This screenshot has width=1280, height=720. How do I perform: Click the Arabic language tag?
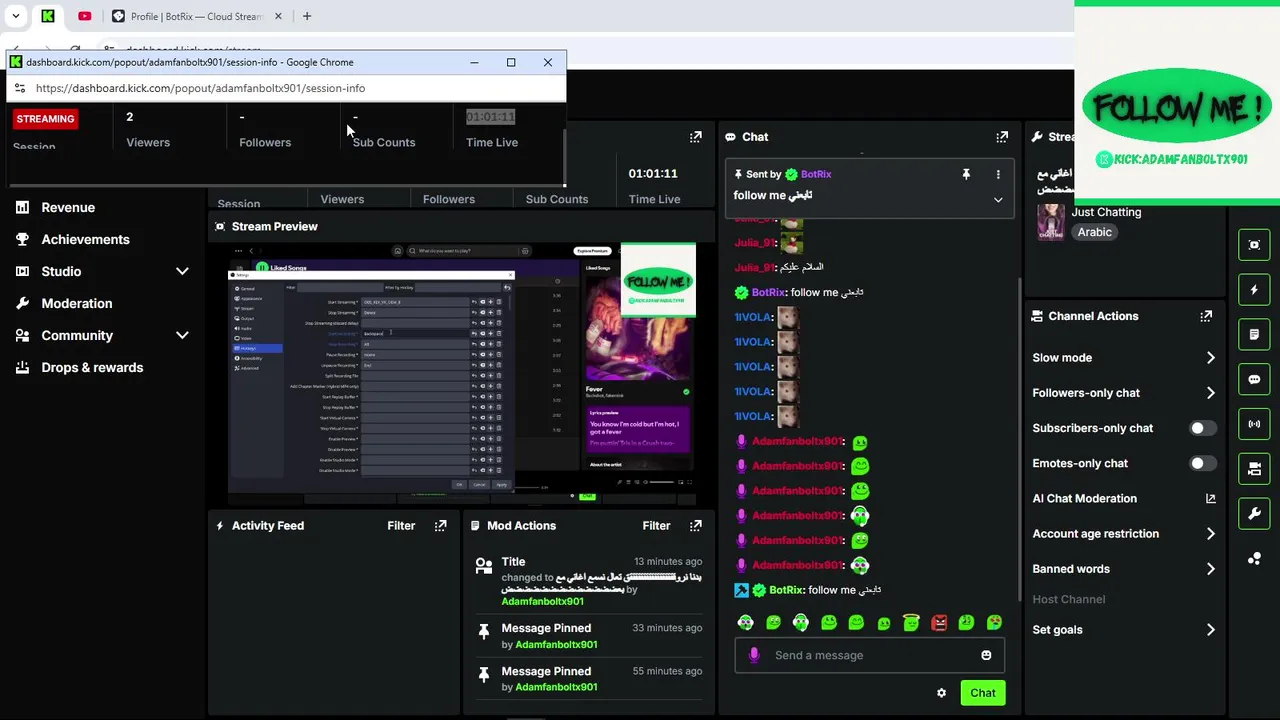click(x=1094, y=232)
